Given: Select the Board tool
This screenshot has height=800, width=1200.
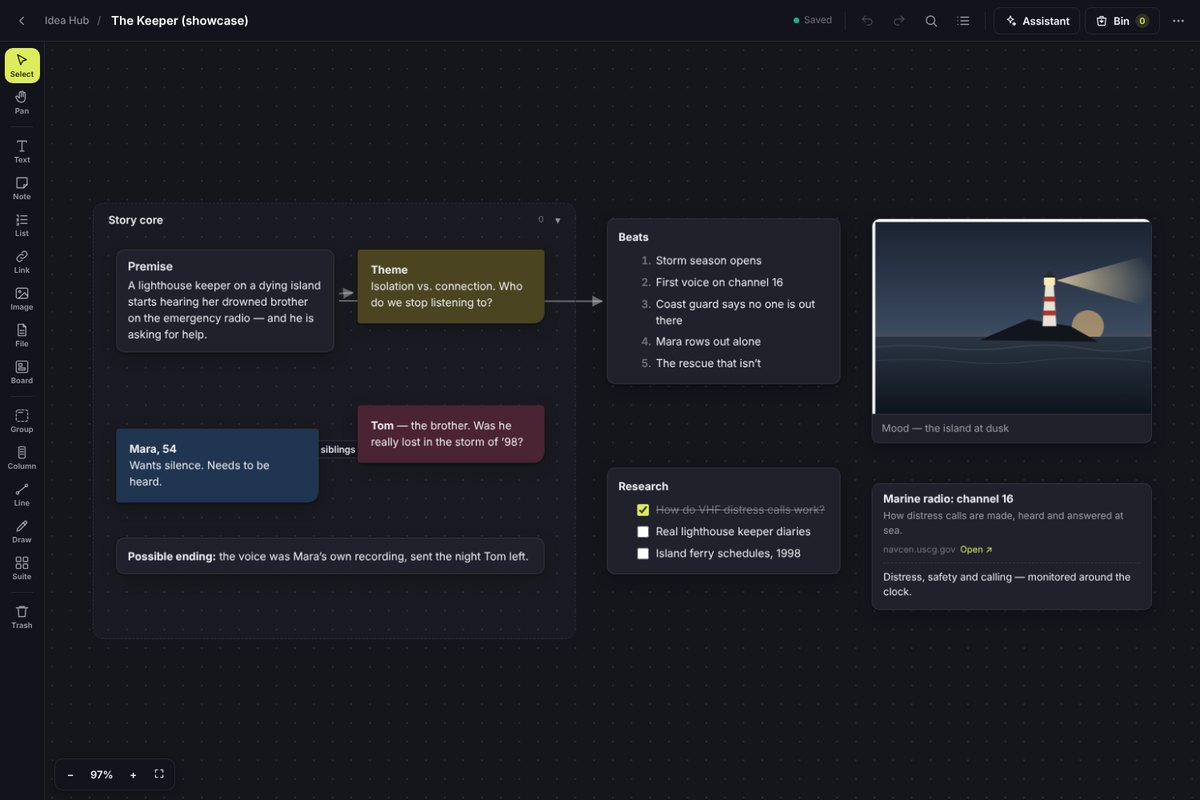Looking at the screenshot, I should click(22, 372).
